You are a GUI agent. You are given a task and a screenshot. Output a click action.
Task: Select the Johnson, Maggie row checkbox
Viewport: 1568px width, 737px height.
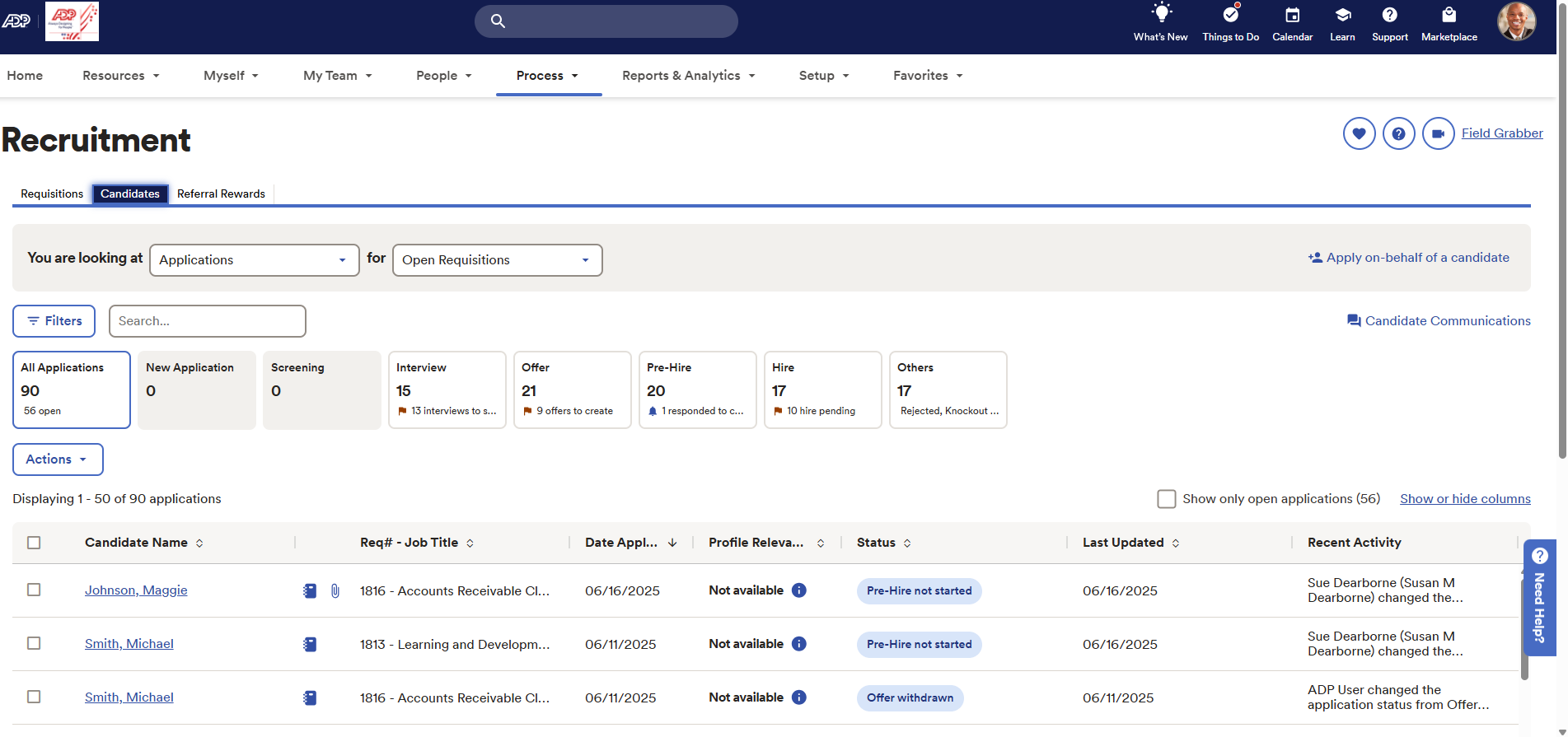(x=34, y=590)
